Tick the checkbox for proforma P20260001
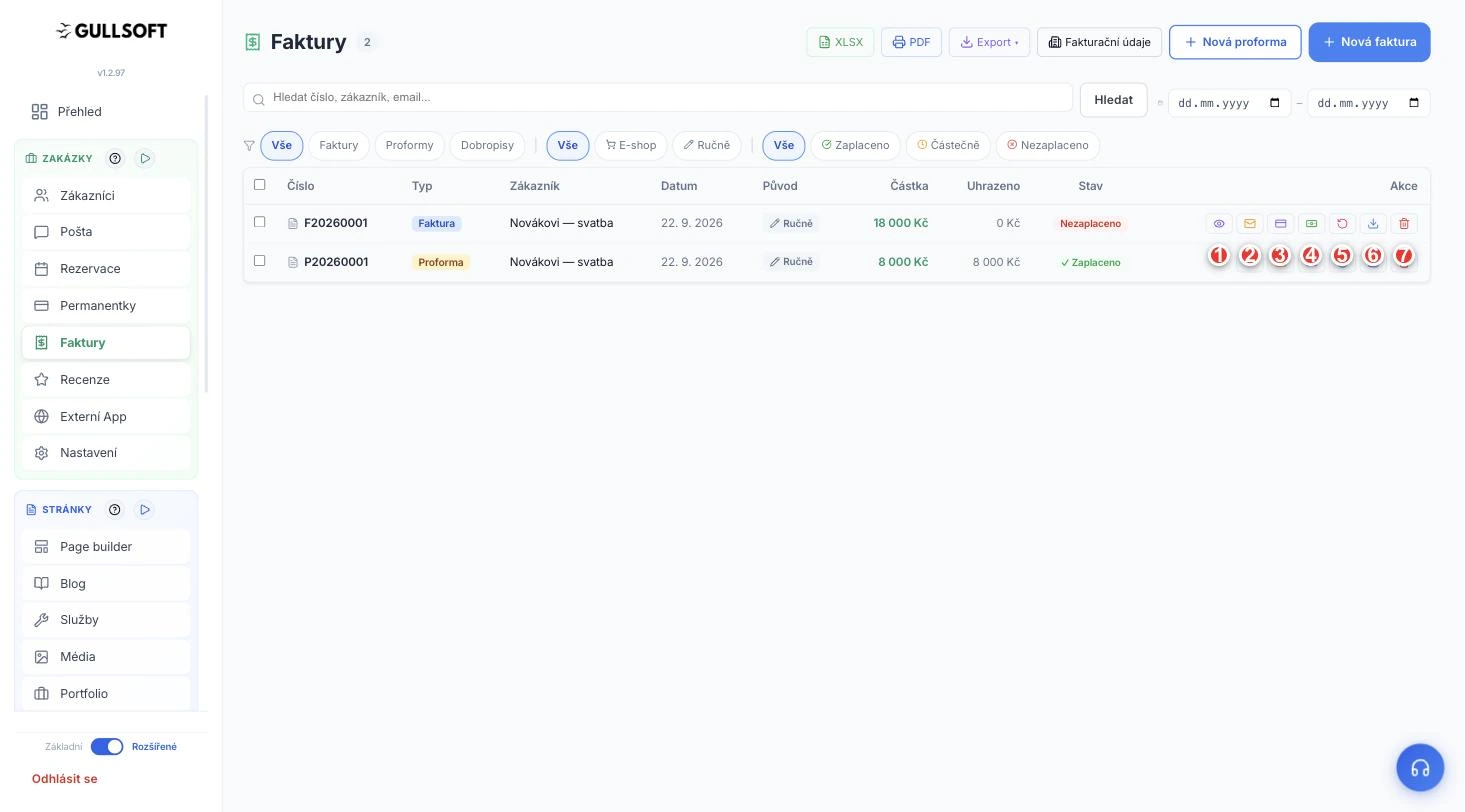Screen dimensions: 1465x812 (260, 261)
